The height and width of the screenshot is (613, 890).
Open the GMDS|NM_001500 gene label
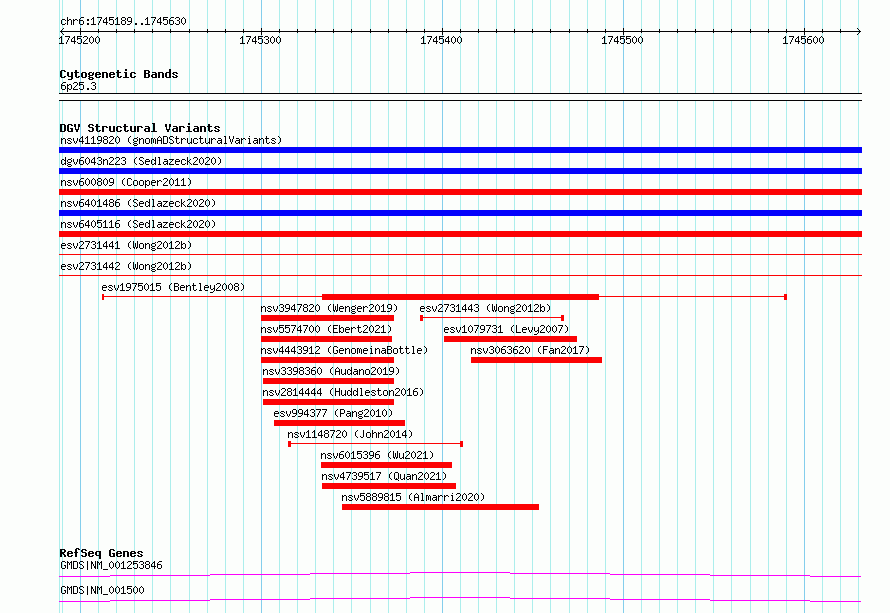[102, 591]
